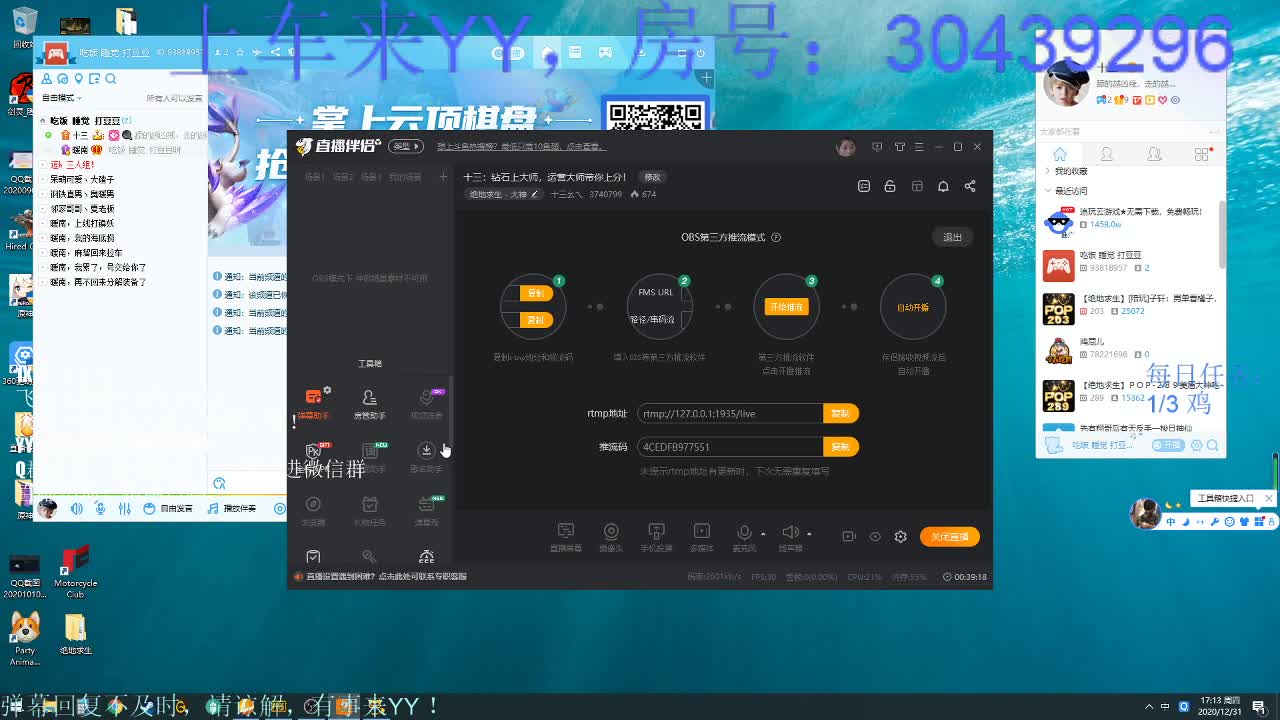1280x720 pixels.
Task: Open the streaming app menu icon
Action: (919, 147)
